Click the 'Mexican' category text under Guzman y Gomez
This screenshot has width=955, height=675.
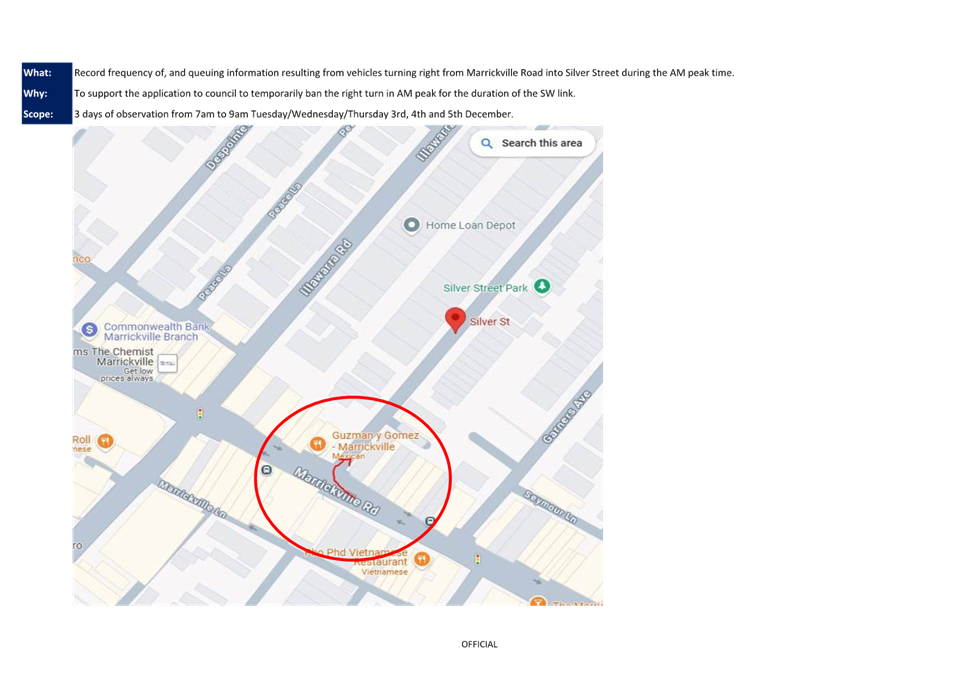click(x=348, y=456)
